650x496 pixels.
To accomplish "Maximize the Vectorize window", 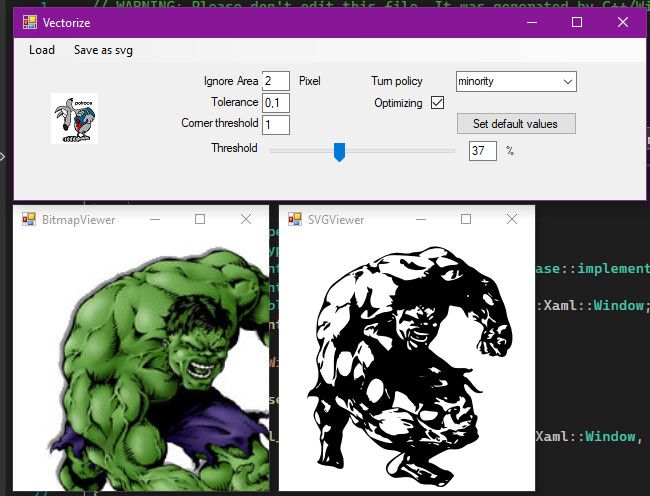I will pyautogui.click(x=577, y=22).
